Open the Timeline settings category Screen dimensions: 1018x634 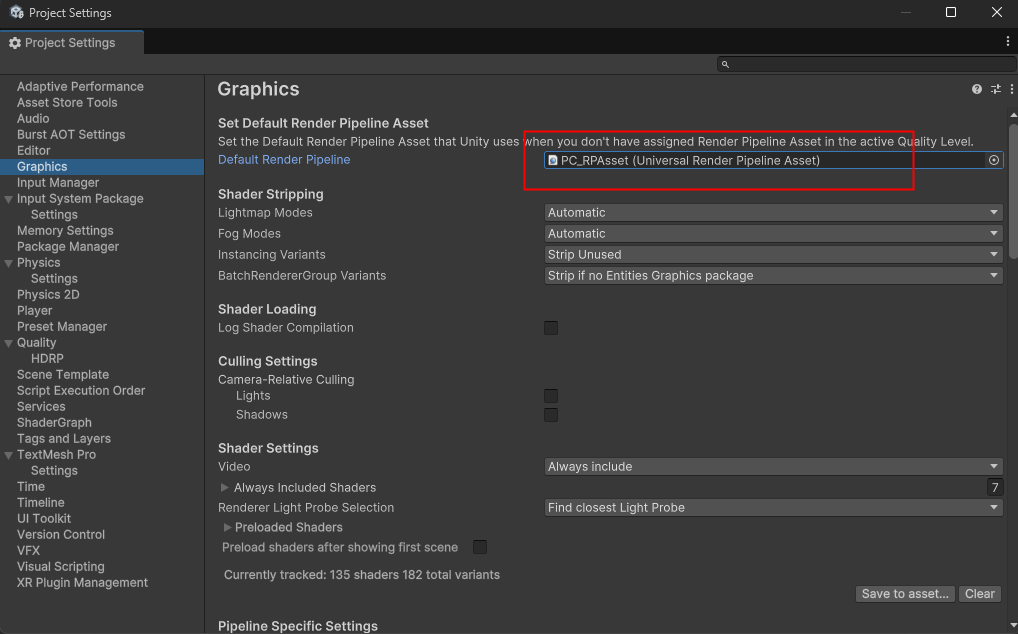(x=40, y=503)
